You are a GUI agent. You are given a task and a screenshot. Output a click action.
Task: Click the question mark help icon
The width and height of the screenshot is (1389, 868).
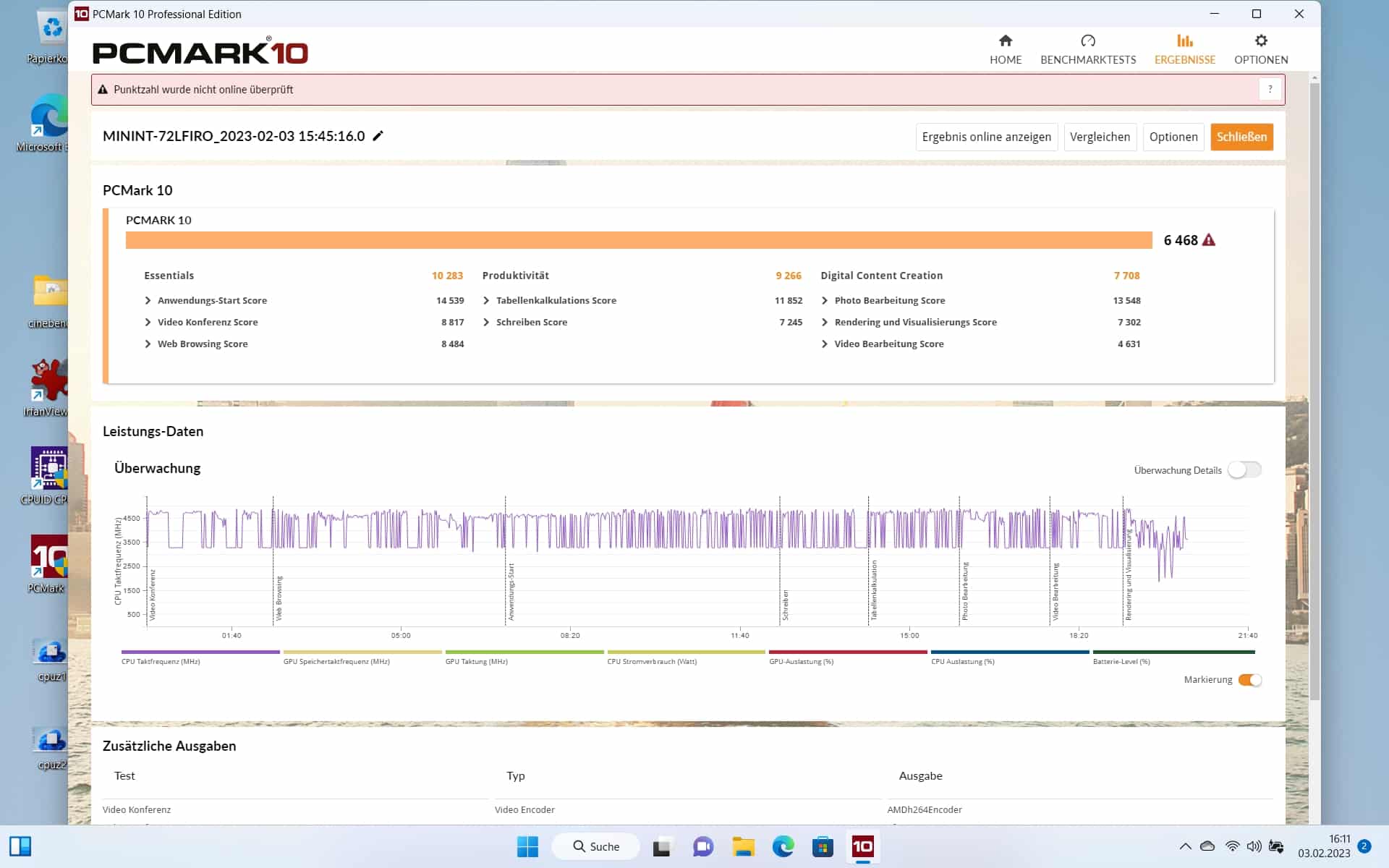[1270, 90]
